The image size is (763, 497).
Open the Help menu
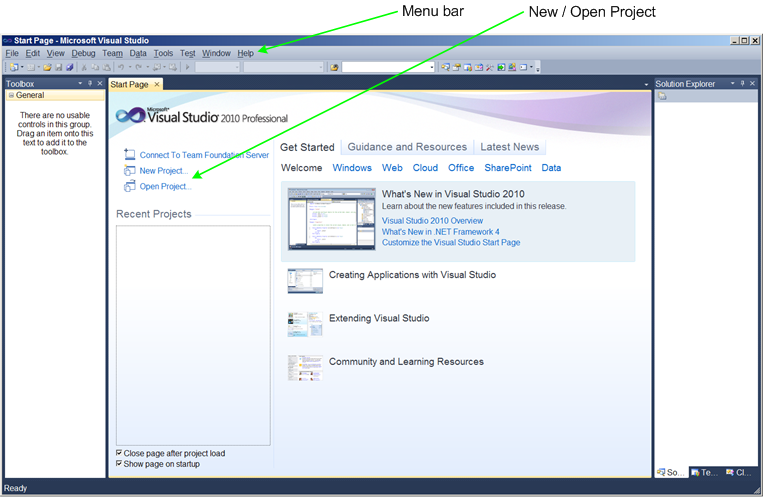point(245,53)
